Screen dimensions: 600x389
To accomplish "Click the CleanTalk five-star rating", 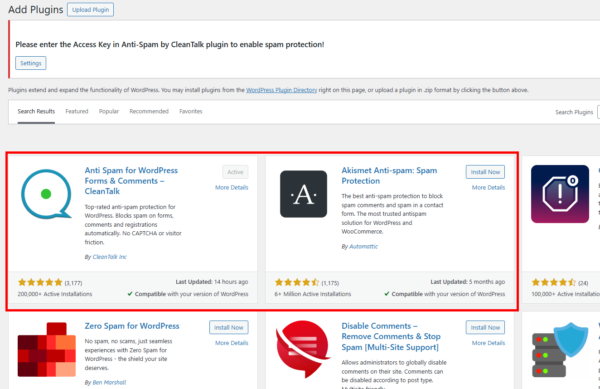I will pyautogui.click(x=40, y=283).
